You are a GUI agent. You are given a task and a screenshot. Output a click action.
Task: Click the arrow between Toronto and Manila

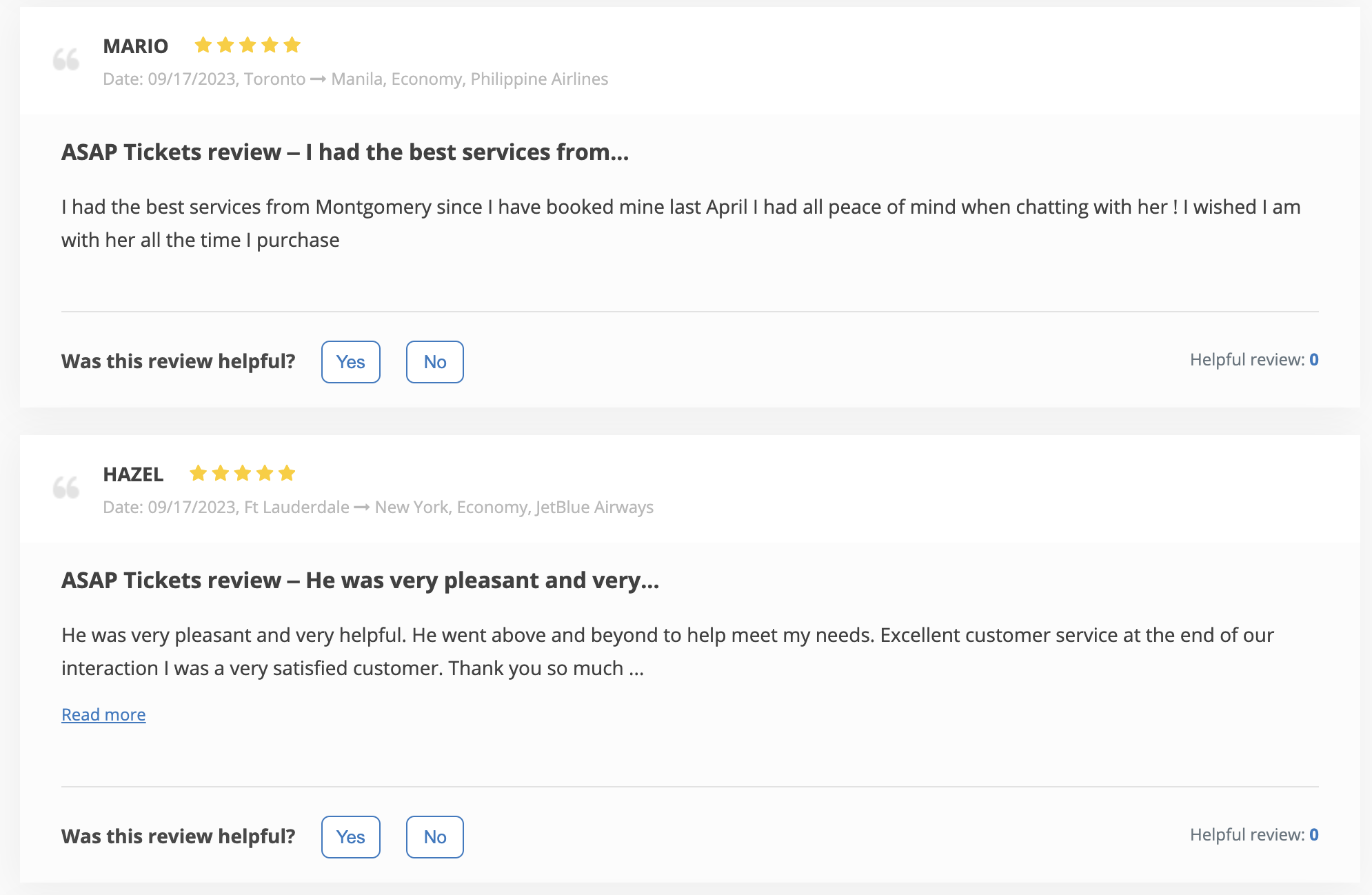coord(318,79)
